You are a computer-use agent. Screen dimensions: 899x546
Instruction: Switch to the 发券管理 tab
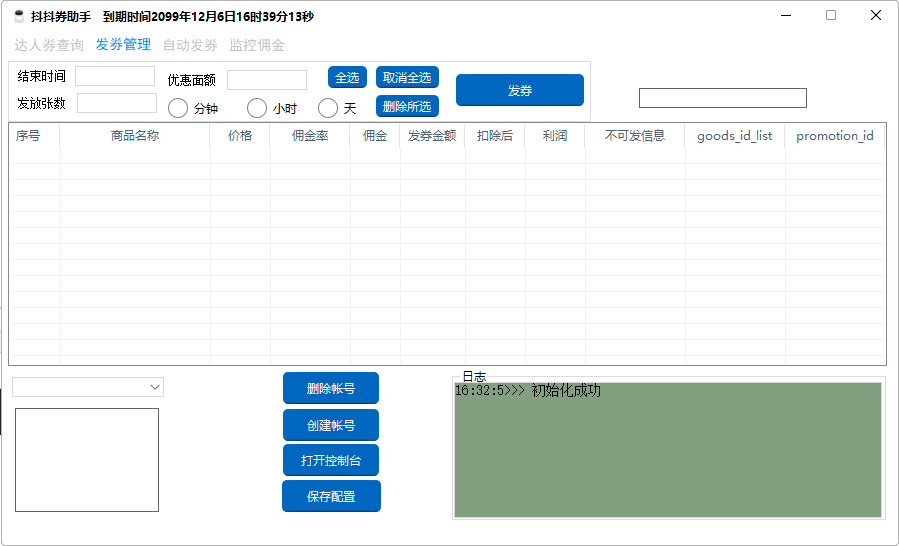(123, 45)
